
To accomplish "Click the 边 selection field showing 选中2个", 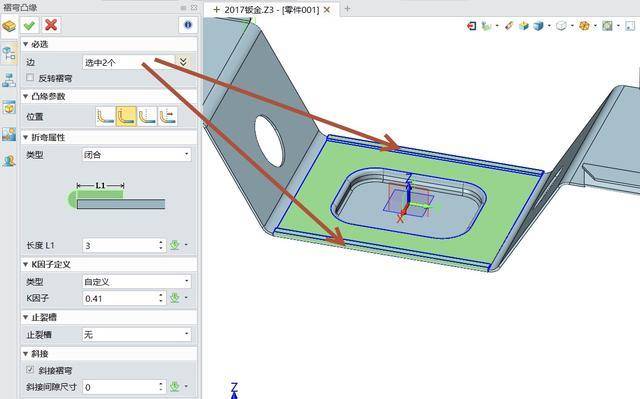I will click(x=129, y=62).
